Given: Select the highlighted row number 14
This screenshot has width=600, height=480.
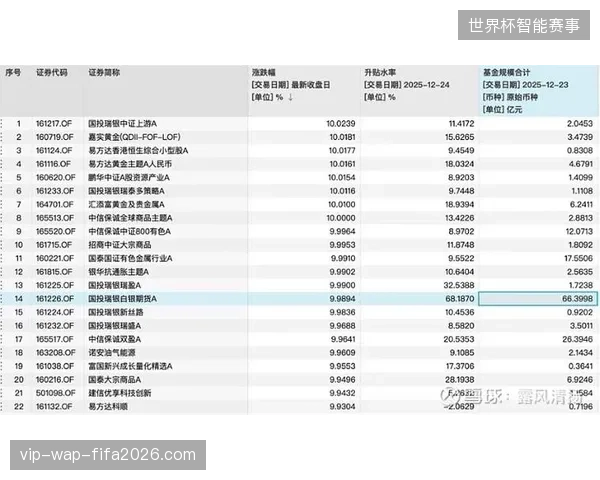Looking at the screenshot, I should pos(18,299).
